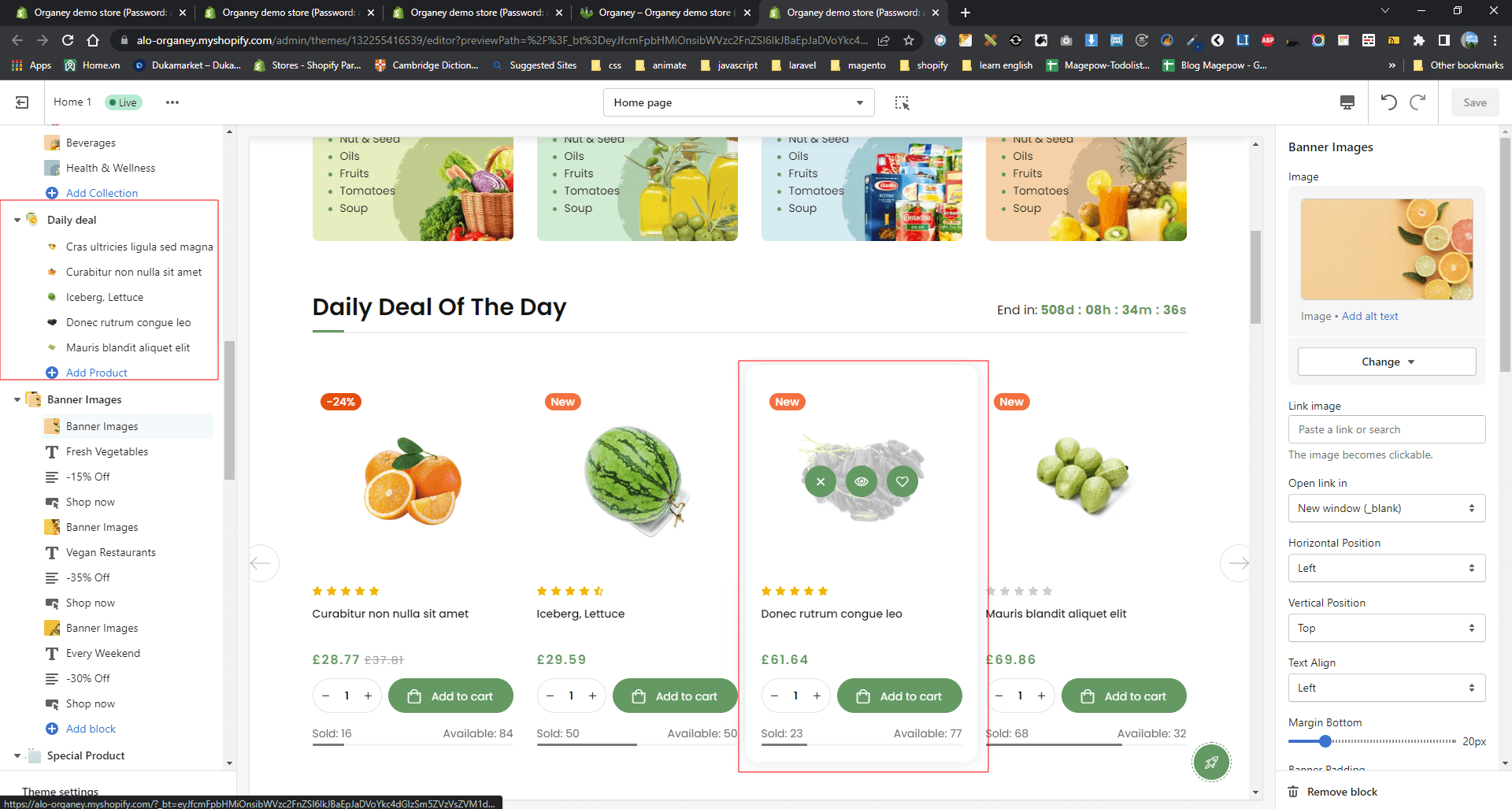The height and width of the screenshot is (809, 1512).
Task: Switch the desktop preview device icon
Action: coord(1347,102)
